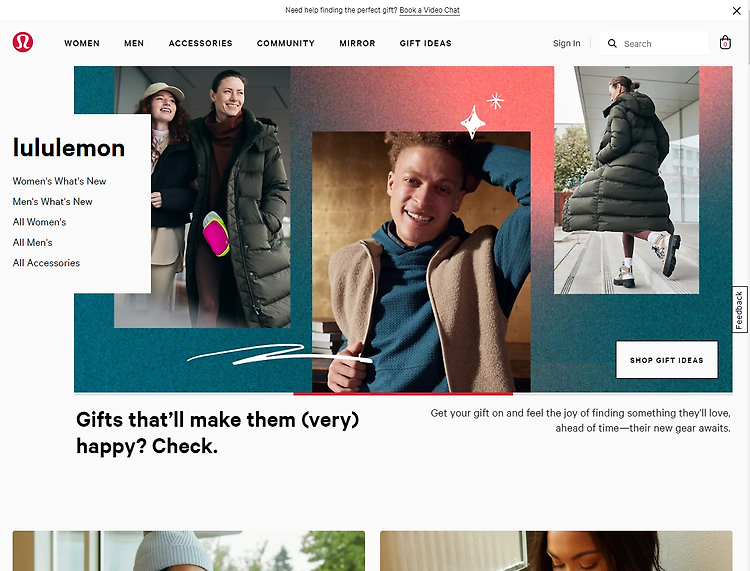This screenshot has height=571, width=750.
Task: Open the Men menu
Action: click(x=134, y=43)
